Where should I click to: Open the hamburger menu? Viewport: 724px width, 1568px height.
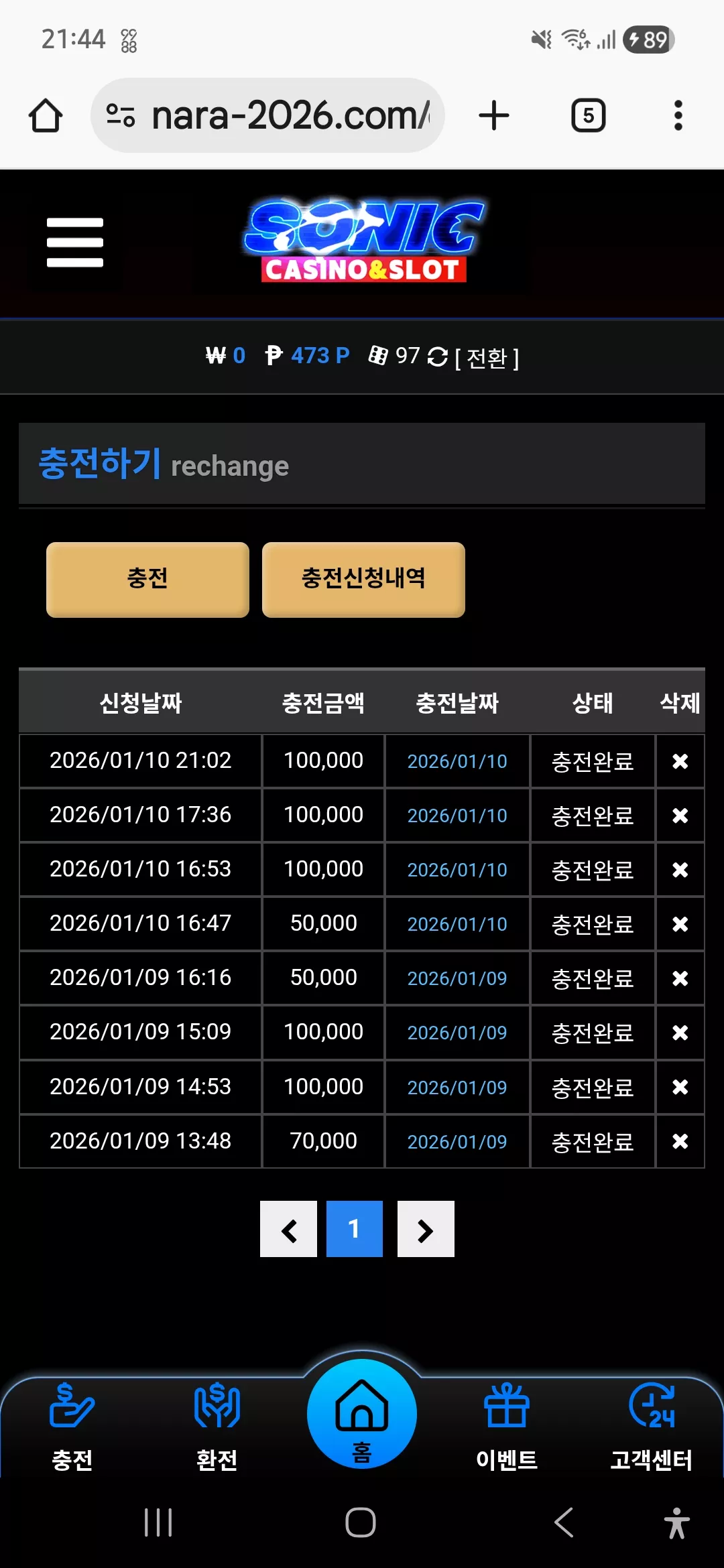tap(75, 243)
